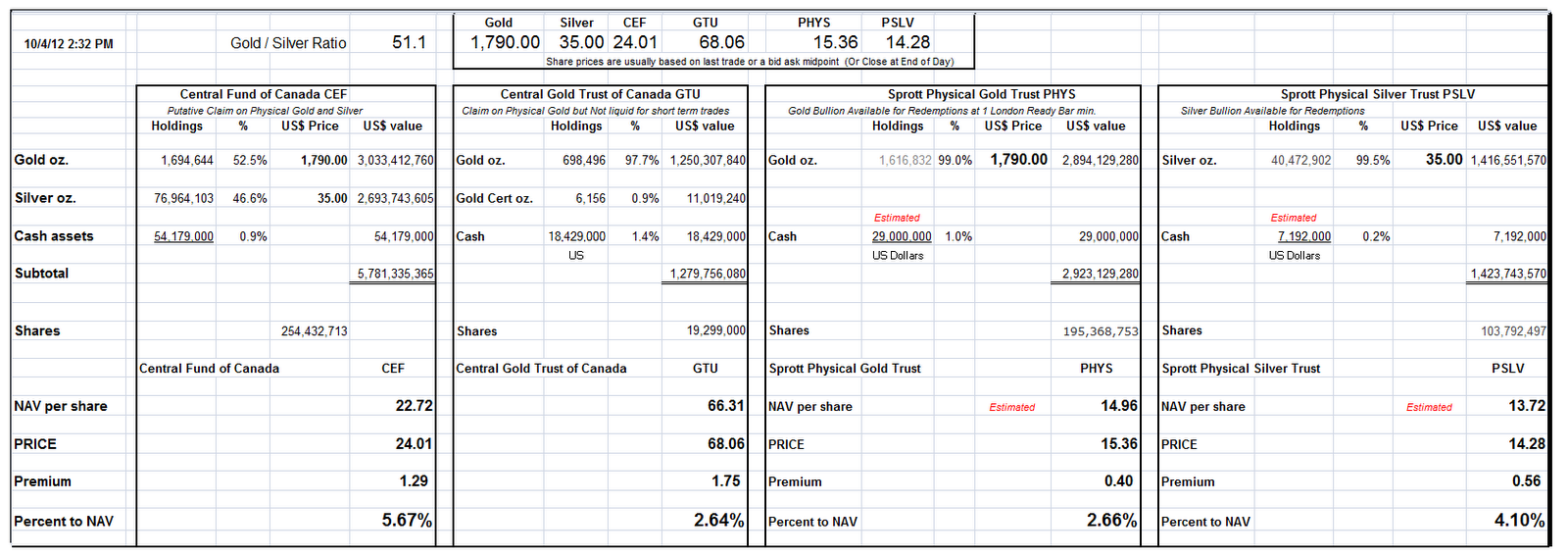Select PSLV subtotal 1,423,743,570

click(1508, 274)
